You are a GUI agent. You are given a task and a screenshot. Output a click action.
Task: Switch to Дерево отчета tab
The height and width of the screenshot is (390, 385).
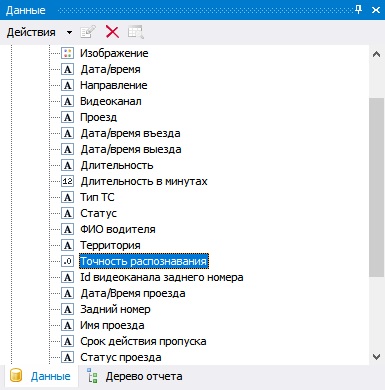(135, 377)
